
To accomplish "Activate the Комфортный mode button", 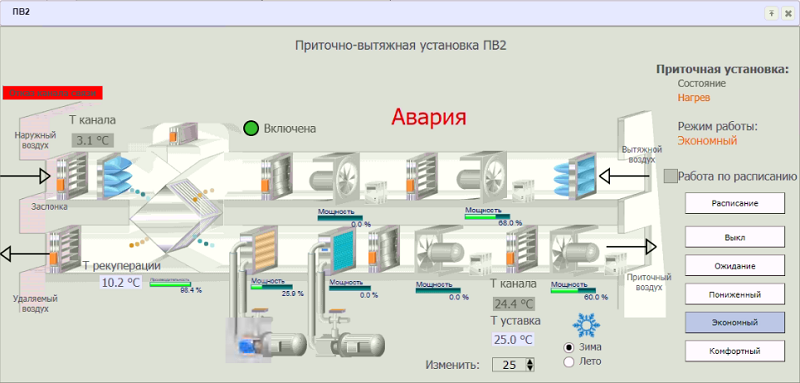I will coord(734,351).
